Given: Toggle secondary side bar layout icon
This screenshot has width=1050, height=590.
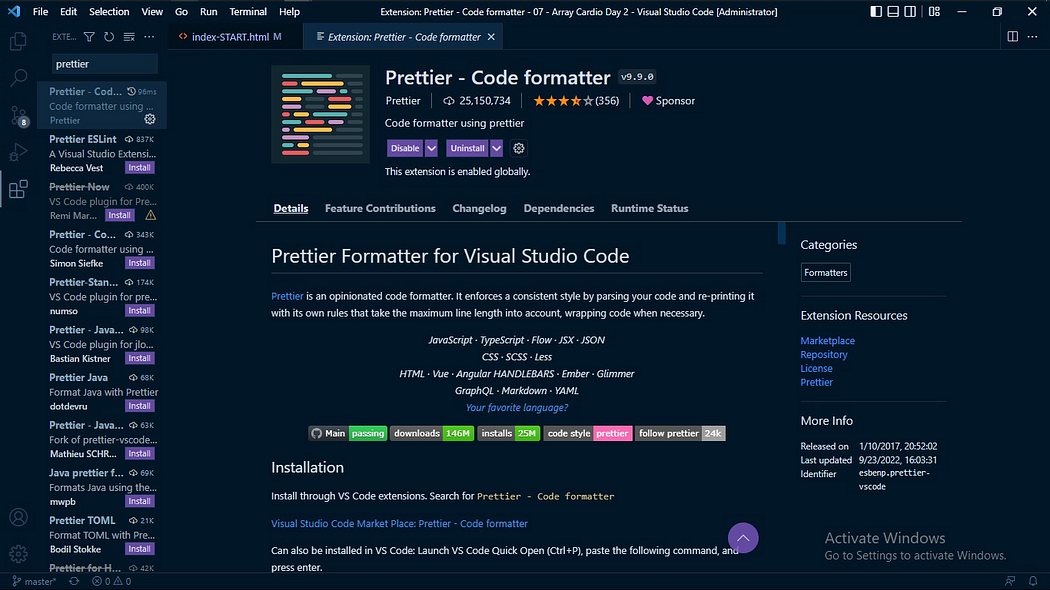Looking at the screenshot, I should [910, 11].
